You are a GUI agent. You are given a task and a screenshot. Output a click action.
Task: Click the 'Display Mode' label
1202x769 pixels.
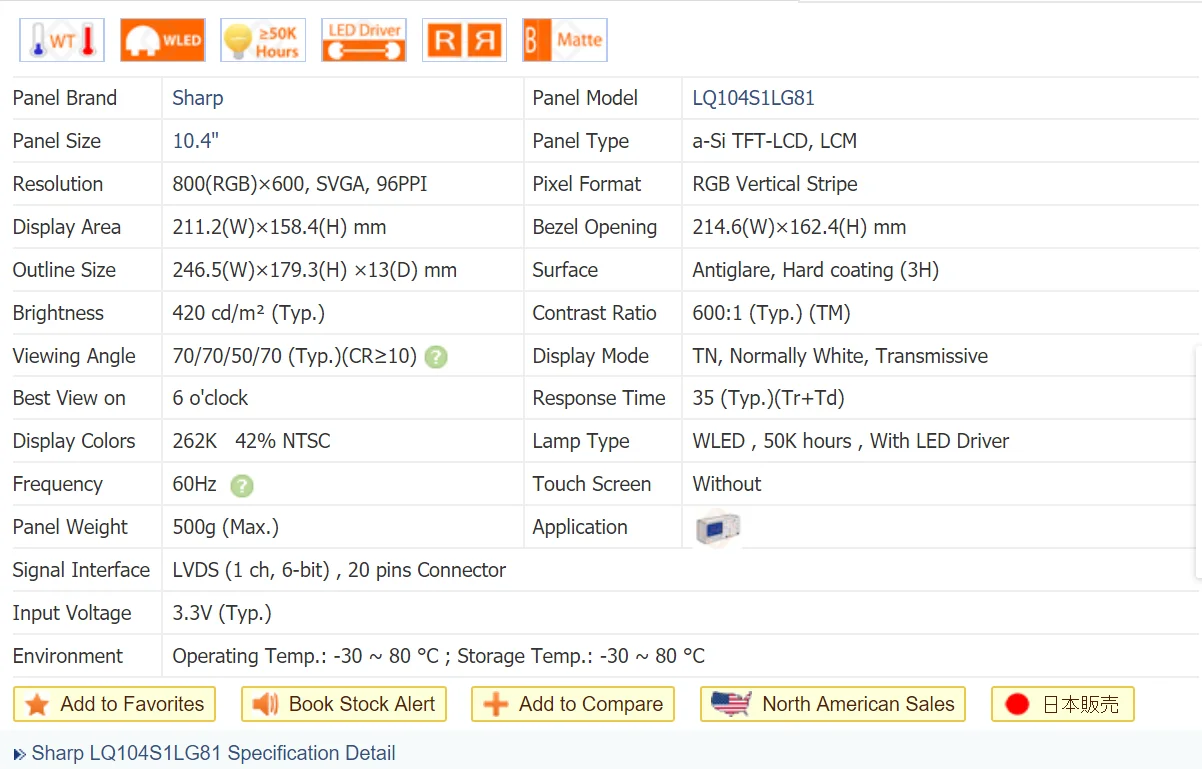coord(591,356)
